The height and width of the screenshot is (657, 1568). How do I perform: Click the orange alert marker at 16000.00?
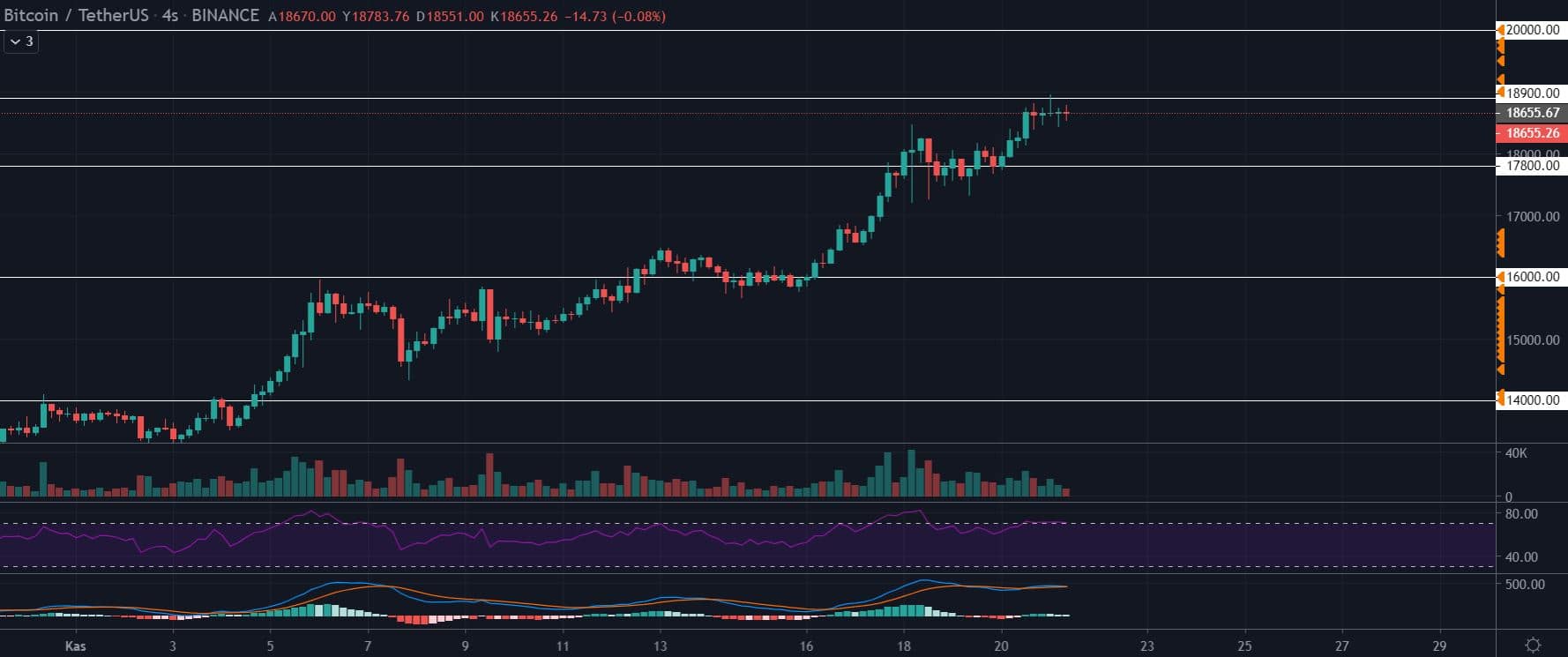tap(1500, 277)
